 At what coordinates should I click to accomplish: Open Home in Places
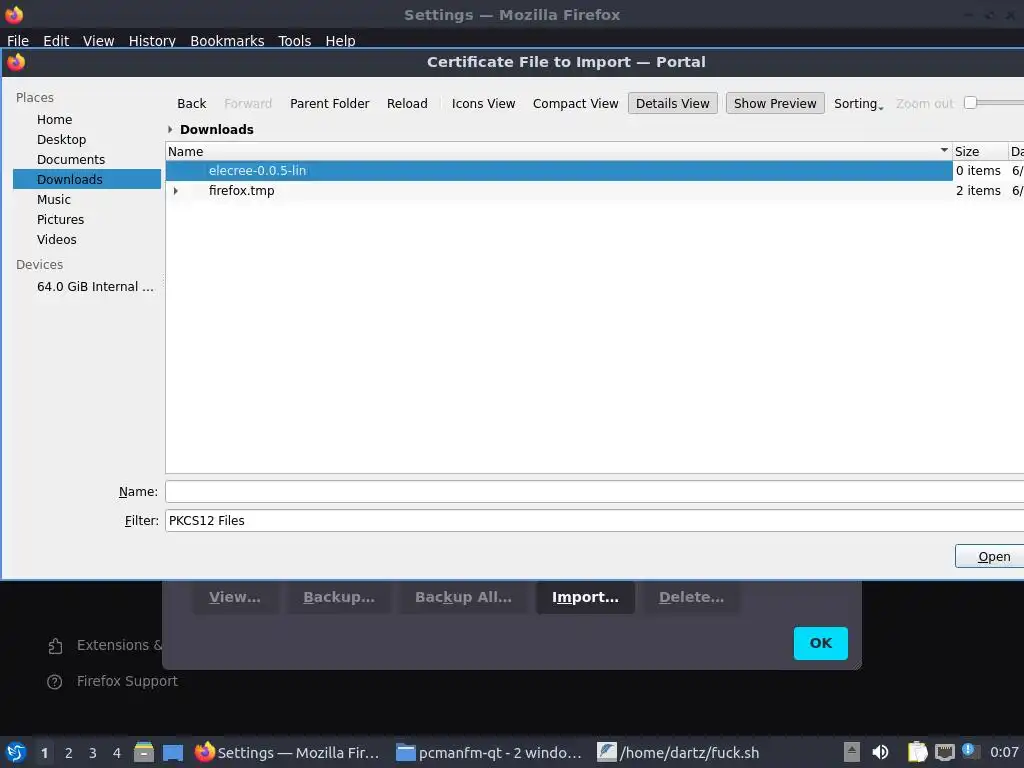point(54,120)
